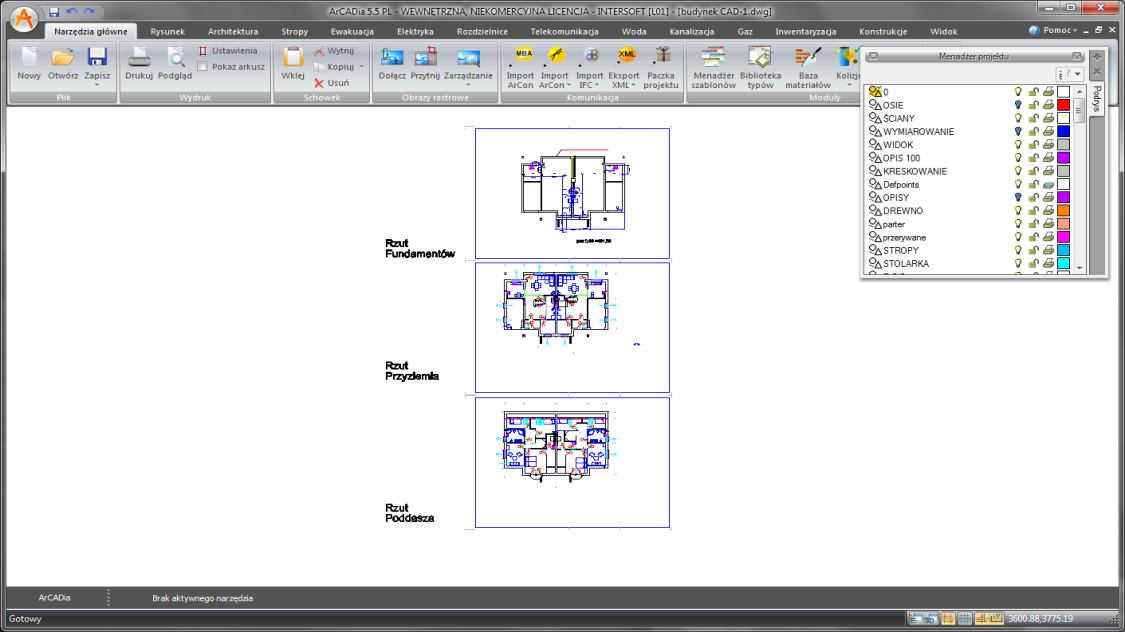
Task: Toggle visibility bulb of WYMIAROWANIE layer
Action: click(1017, 131)
